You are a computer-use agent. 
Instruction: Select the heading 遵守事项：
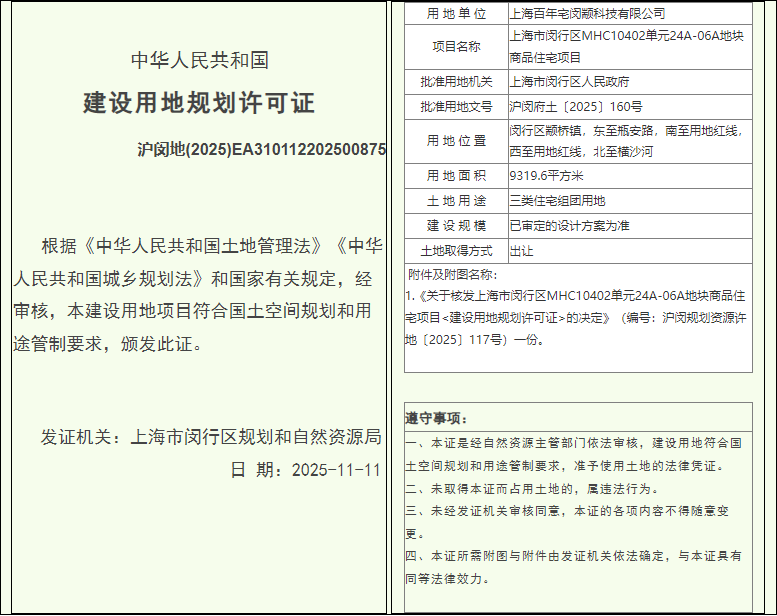tap(437, 419)
